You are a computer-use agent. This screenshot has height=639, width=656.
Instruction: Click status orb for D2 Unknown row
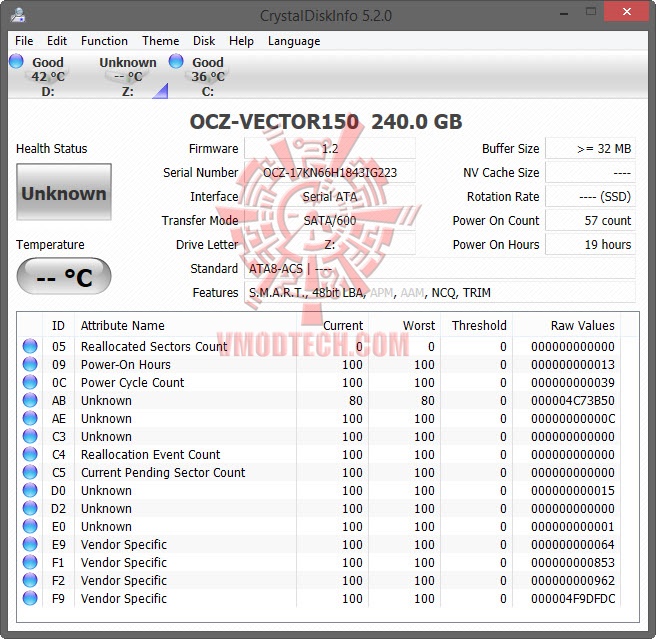pyautogui.click(x=30, y=508)
